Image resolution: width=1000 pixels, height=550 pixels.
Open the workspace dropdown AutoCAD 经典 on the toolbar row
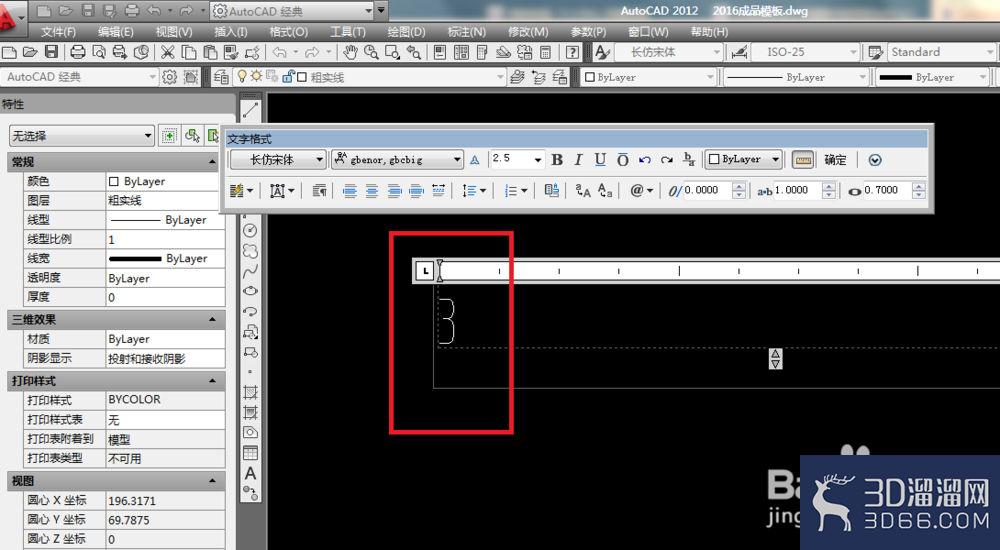point(79,77)
